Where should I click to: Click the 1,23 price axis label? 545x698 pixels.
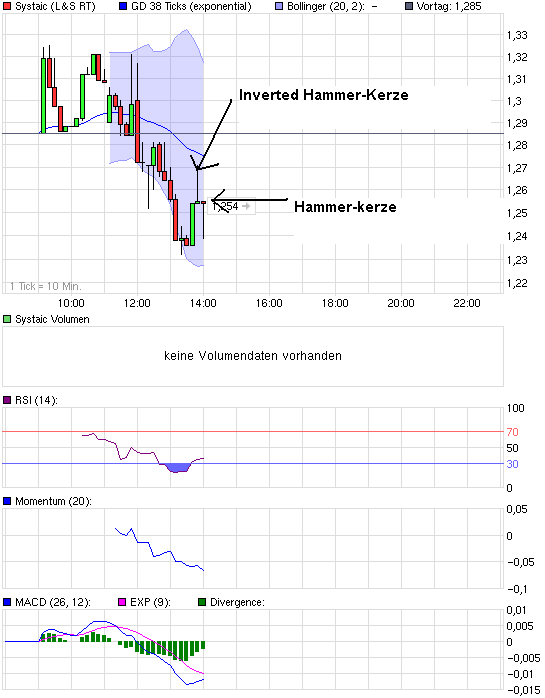(x=517, y=260)
